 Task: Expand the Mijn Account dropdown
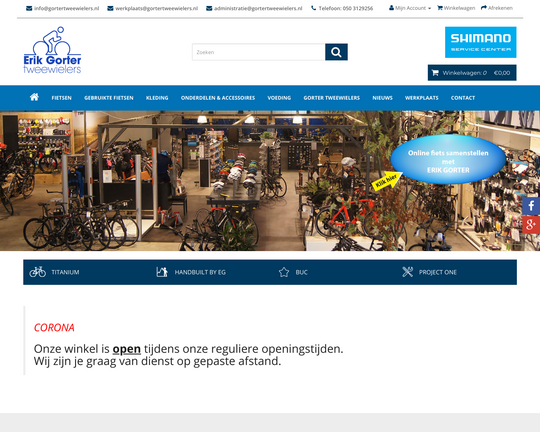pos(410,8)
